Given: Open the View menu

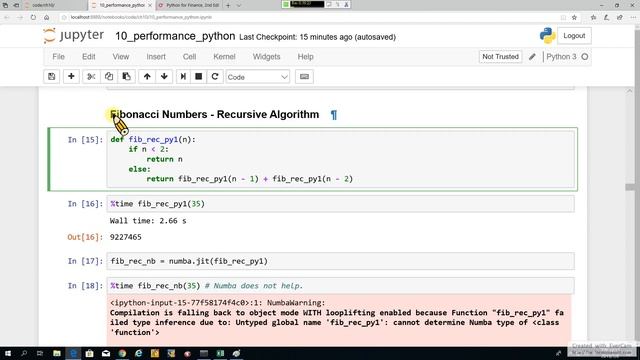Looking at the screenshot, I should click(121, 57).
